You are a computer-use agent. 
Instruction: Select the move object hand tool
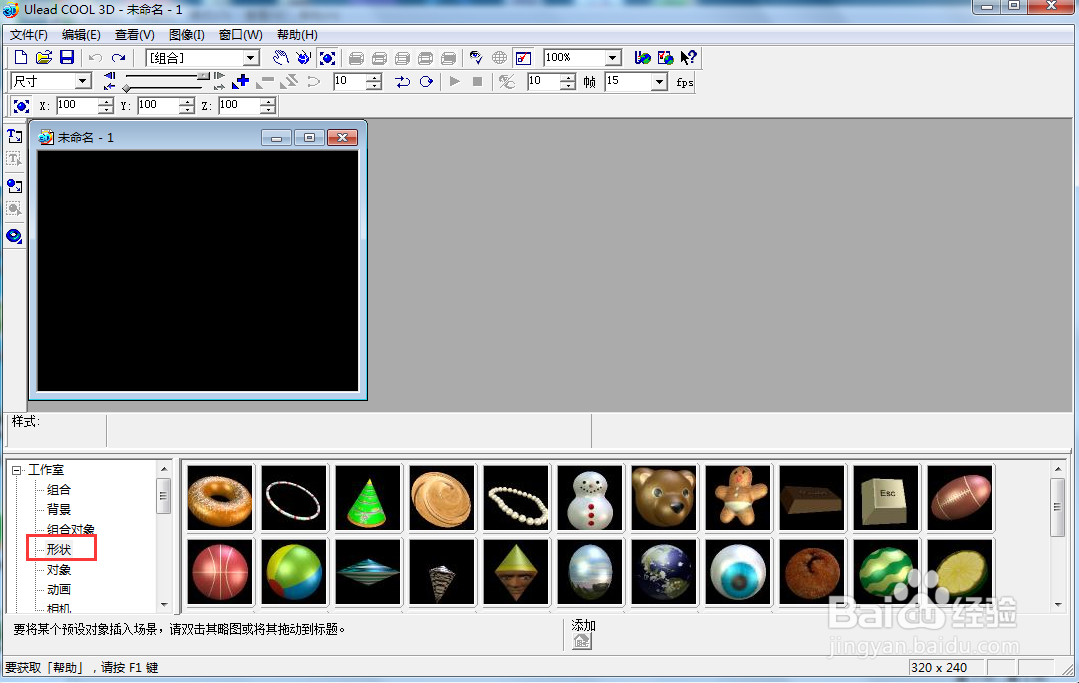pos(281,58)
